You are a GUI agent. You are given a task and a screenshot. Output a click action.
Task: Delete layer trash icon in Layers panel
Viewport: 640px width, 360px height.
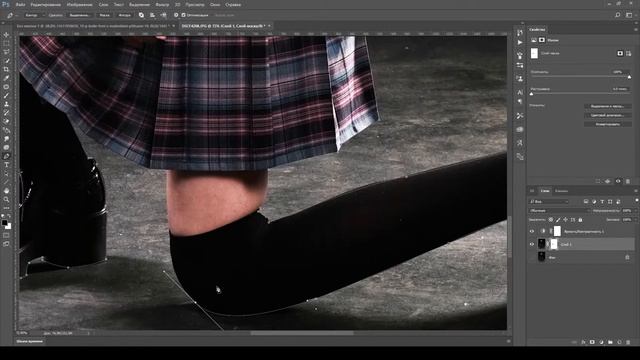628,342
